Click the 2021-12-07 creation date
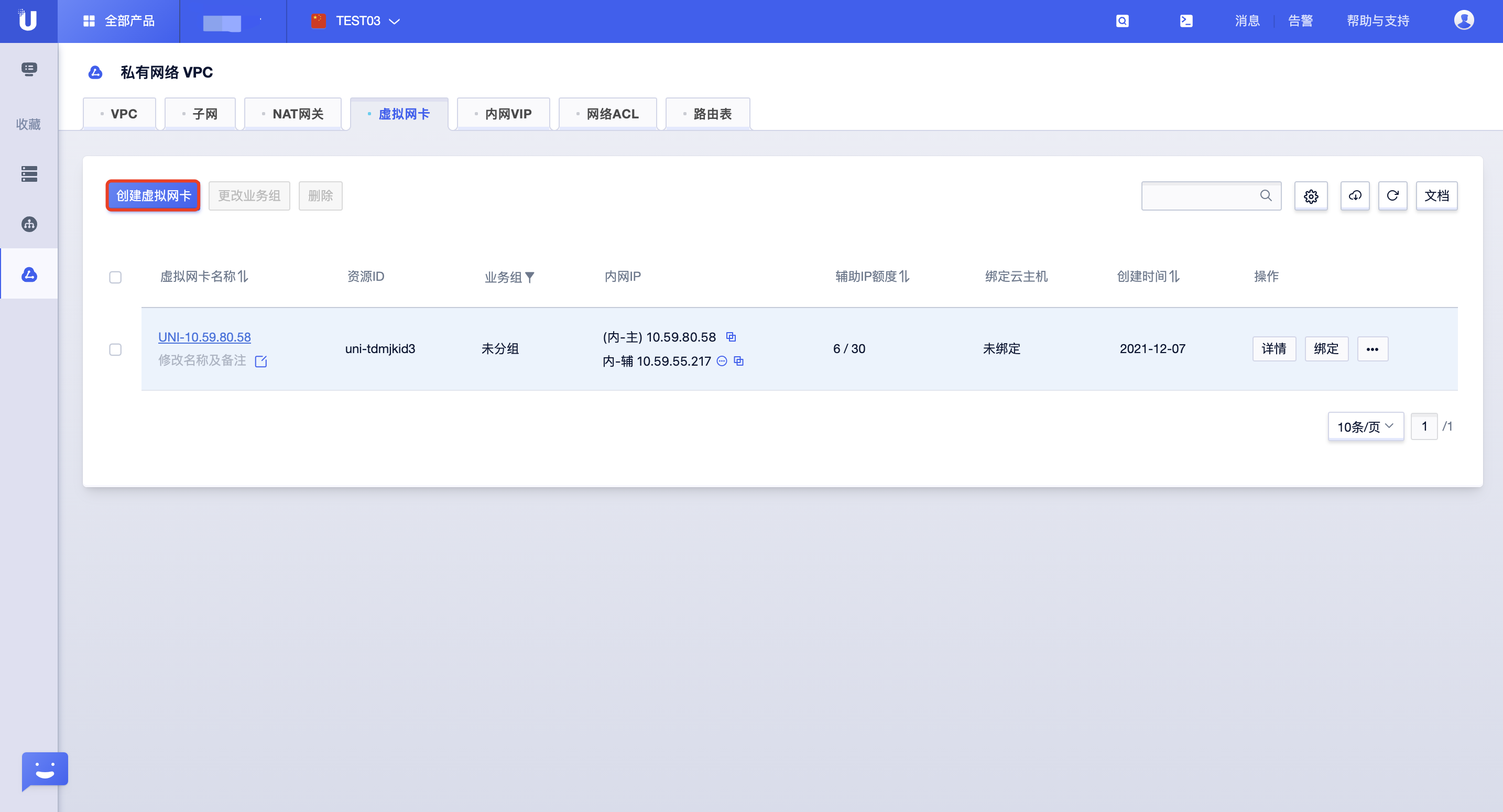This screenshot has width=1503, height=812. click(1152, 348)
